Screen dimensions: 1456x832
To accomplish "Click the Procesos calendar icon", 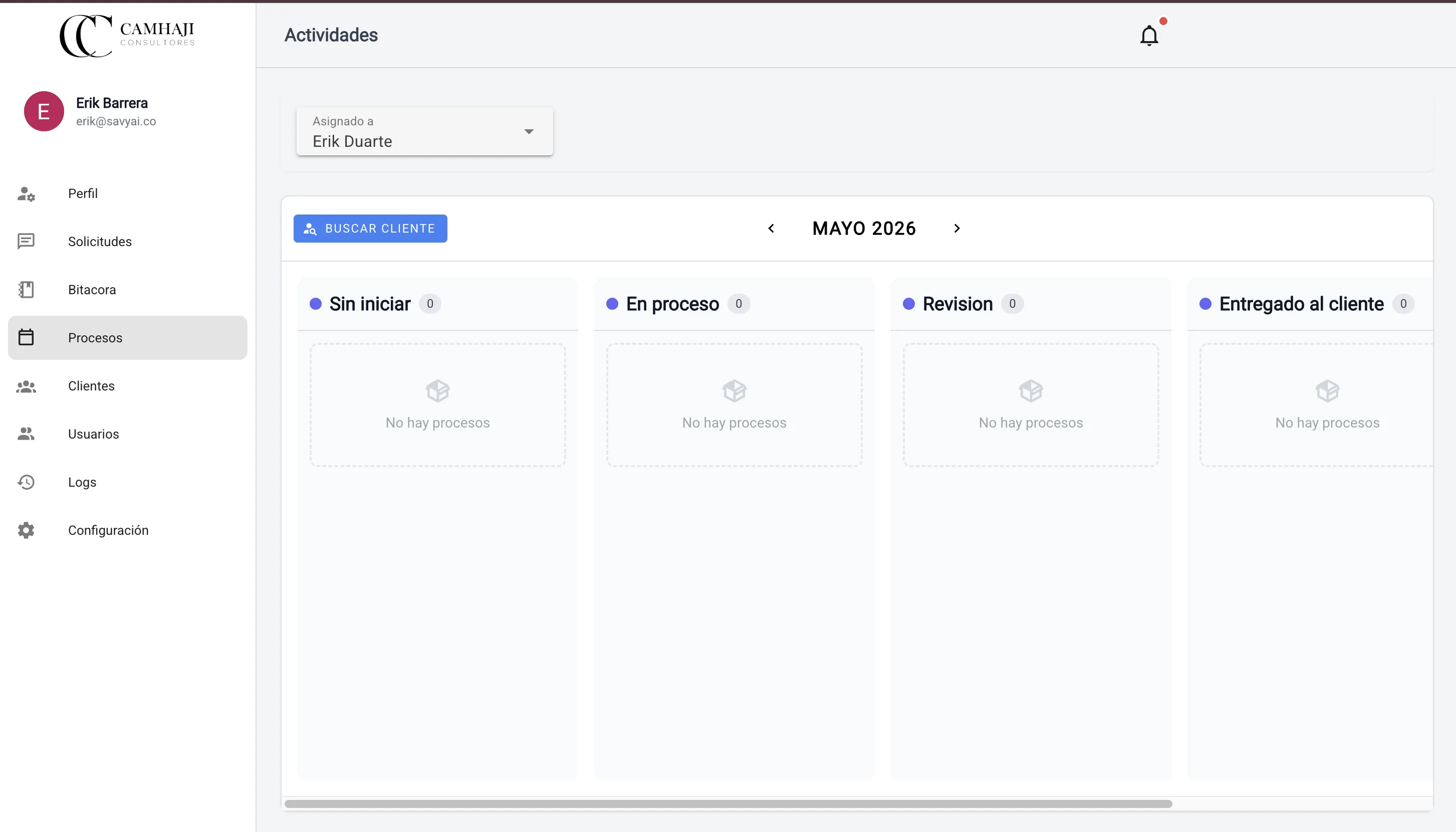I will [26, 338].
